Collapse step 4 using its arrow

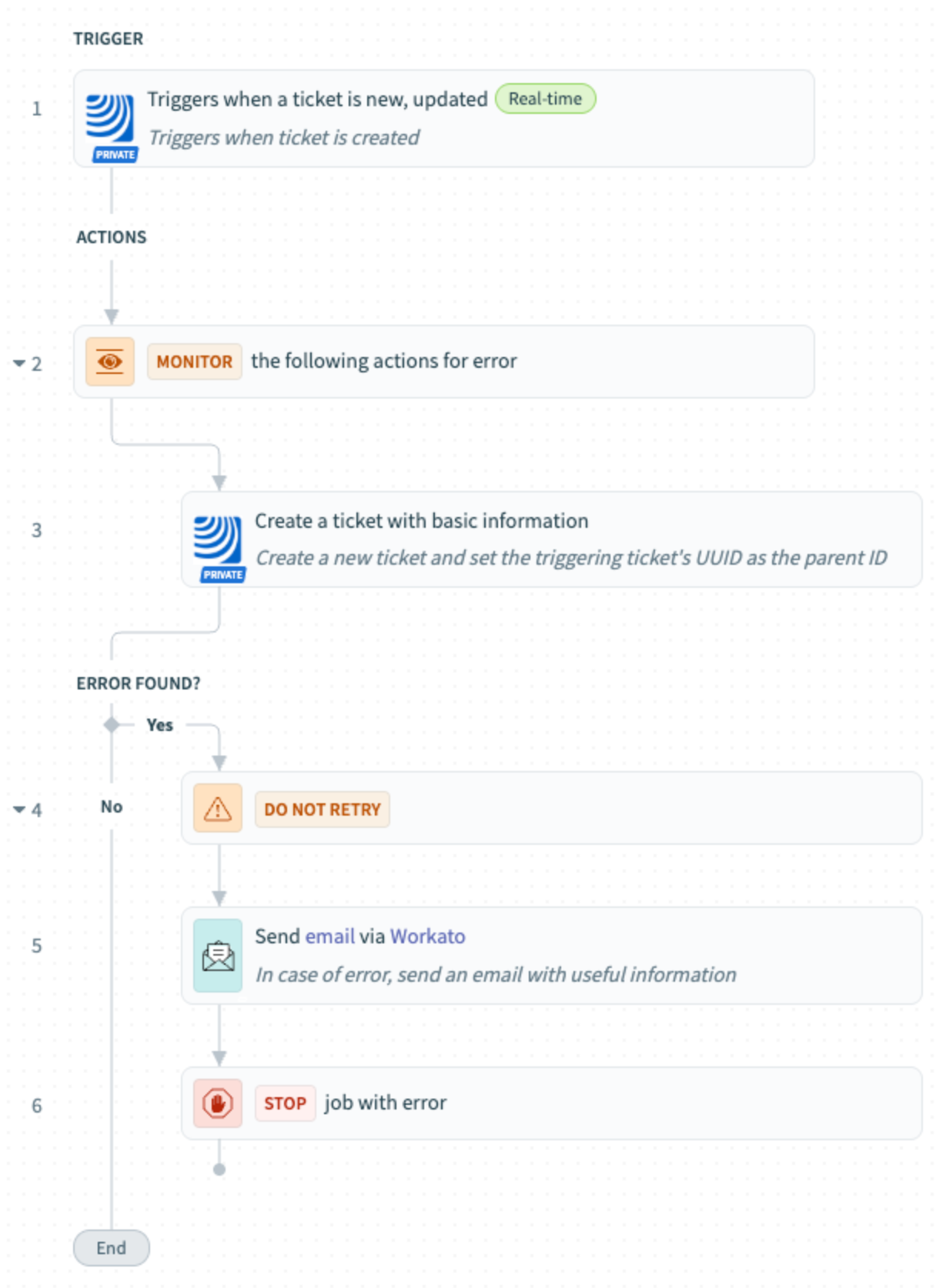coord(19,809)
